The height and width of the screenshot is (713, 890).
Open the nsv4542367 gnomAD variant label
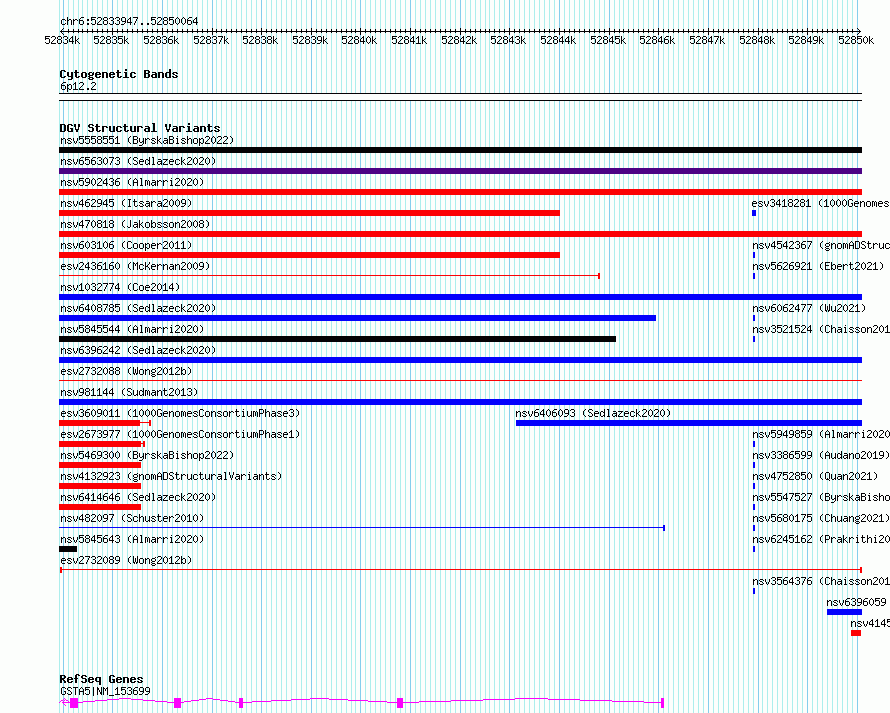point(821,245)
